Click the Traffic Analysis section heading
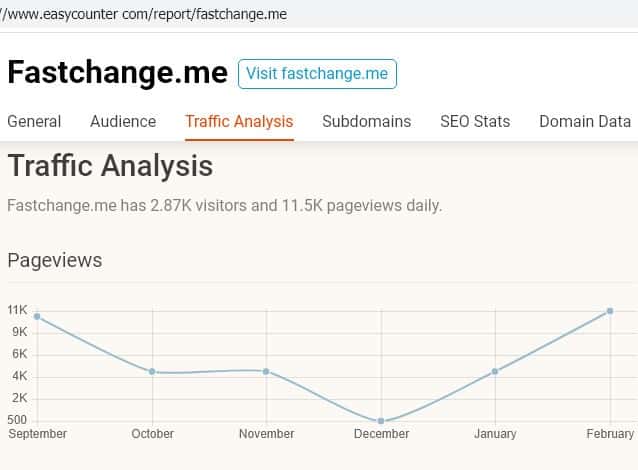The width and height of the screenshot is (638, 470). click(110, 166)
